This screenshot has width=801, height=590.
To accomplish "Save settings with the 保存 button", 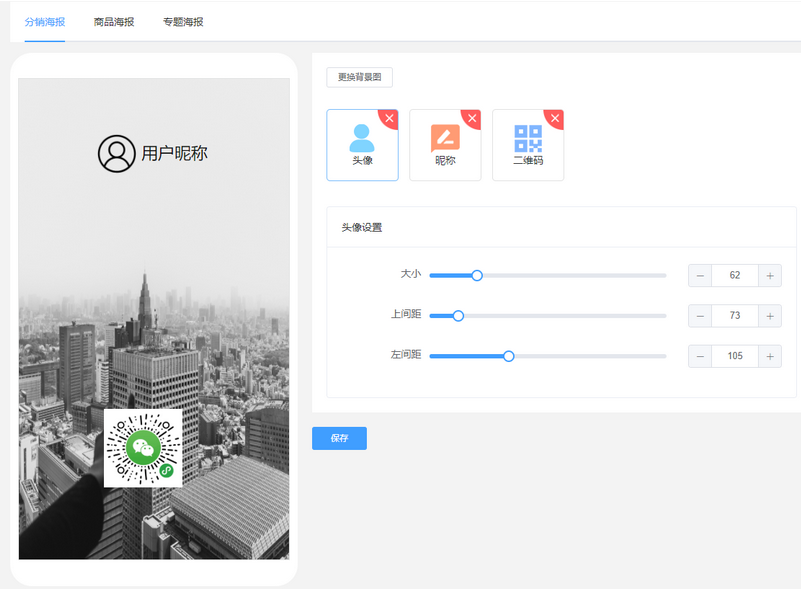I will pos(339,438).
